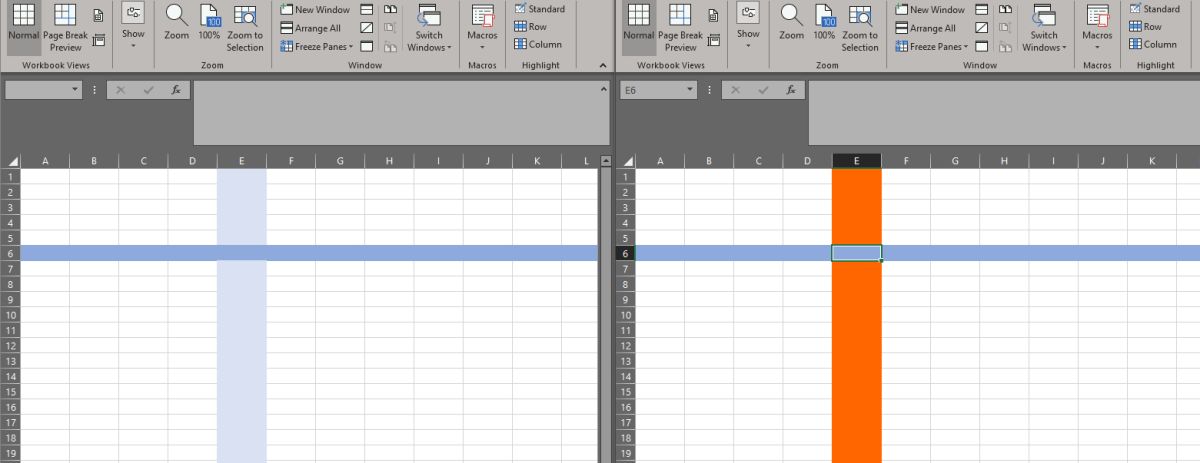The width and height of the screenshot is (1200, 463).
Task: Click Select All corner in right window
Action: 625,161
